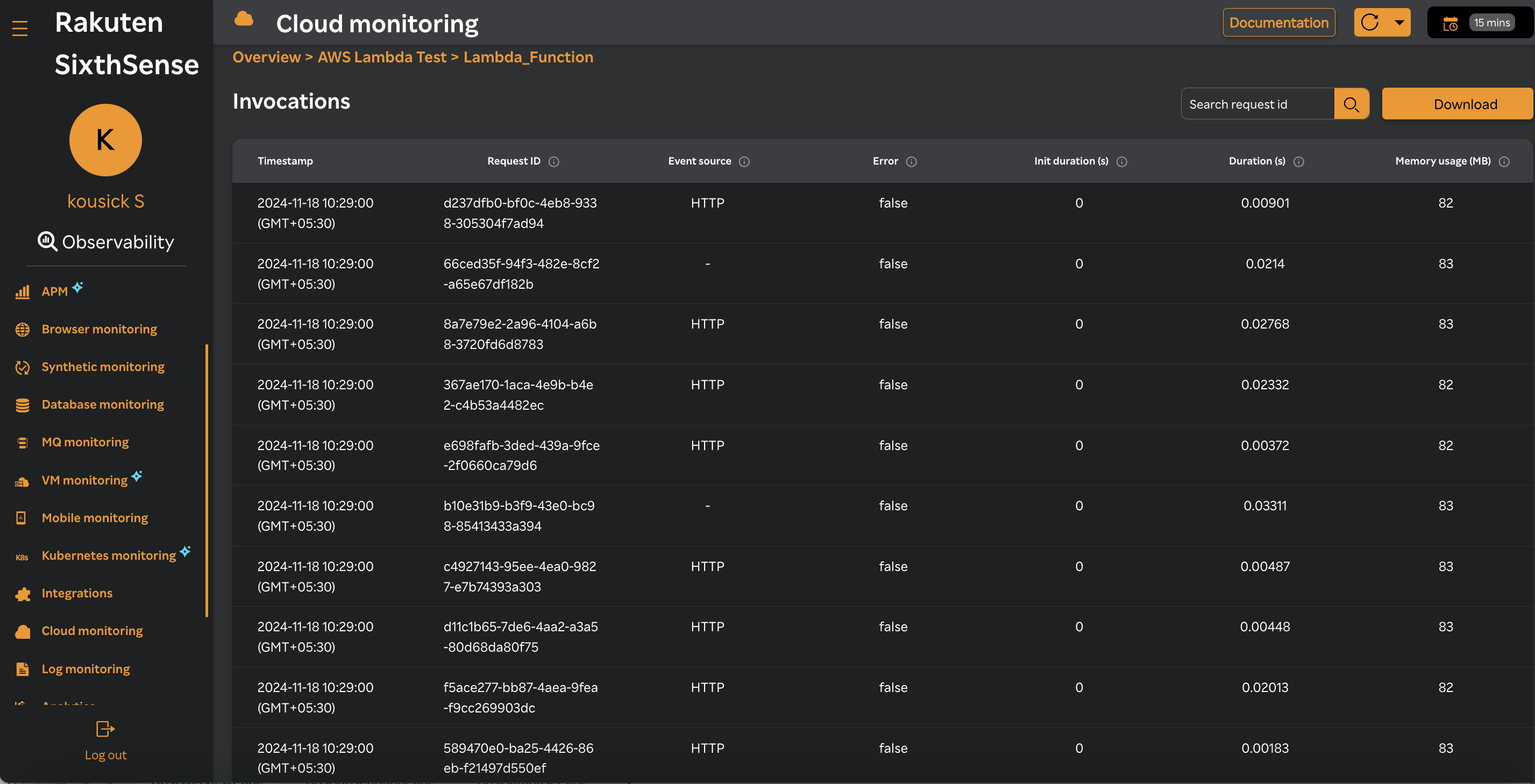
Task: Click duration value 0.03311
Action: coord(1264,506)
